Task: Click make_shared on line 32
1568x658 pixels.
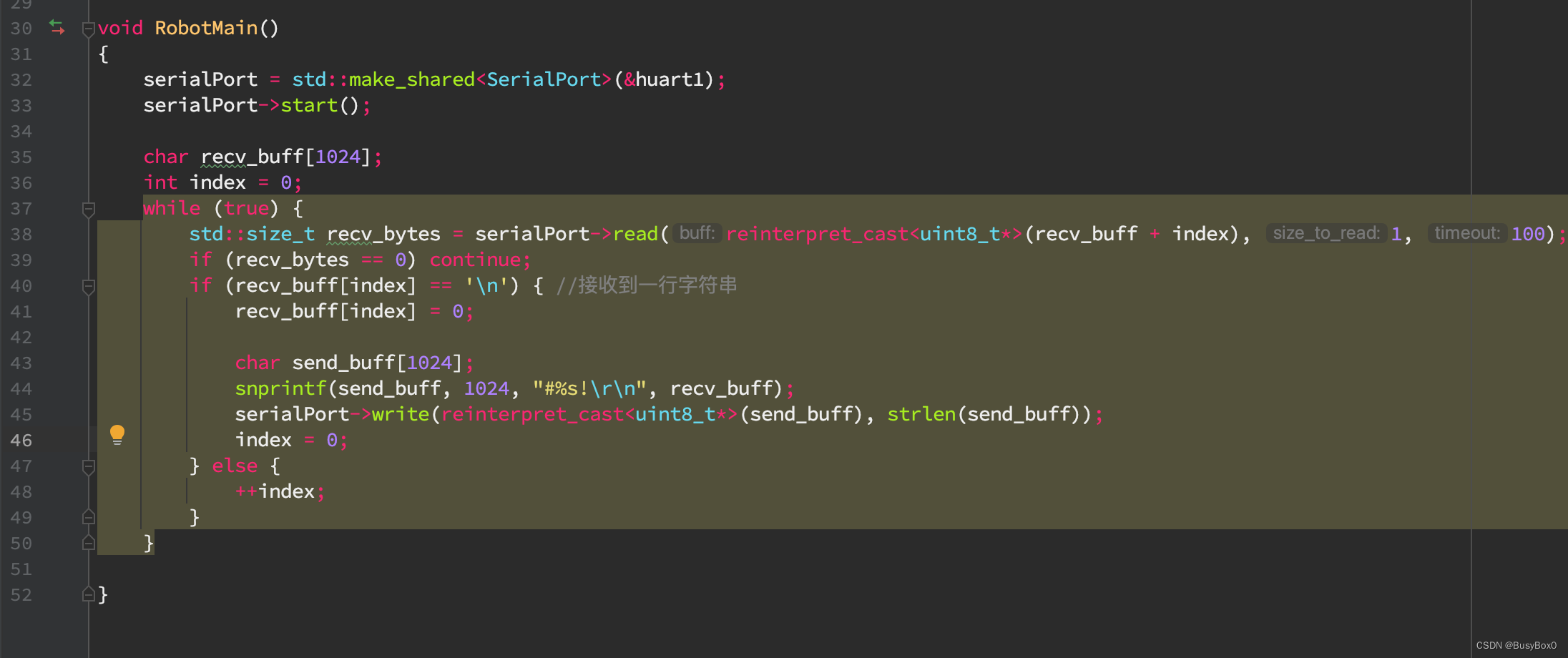Action: pos(412,79)
